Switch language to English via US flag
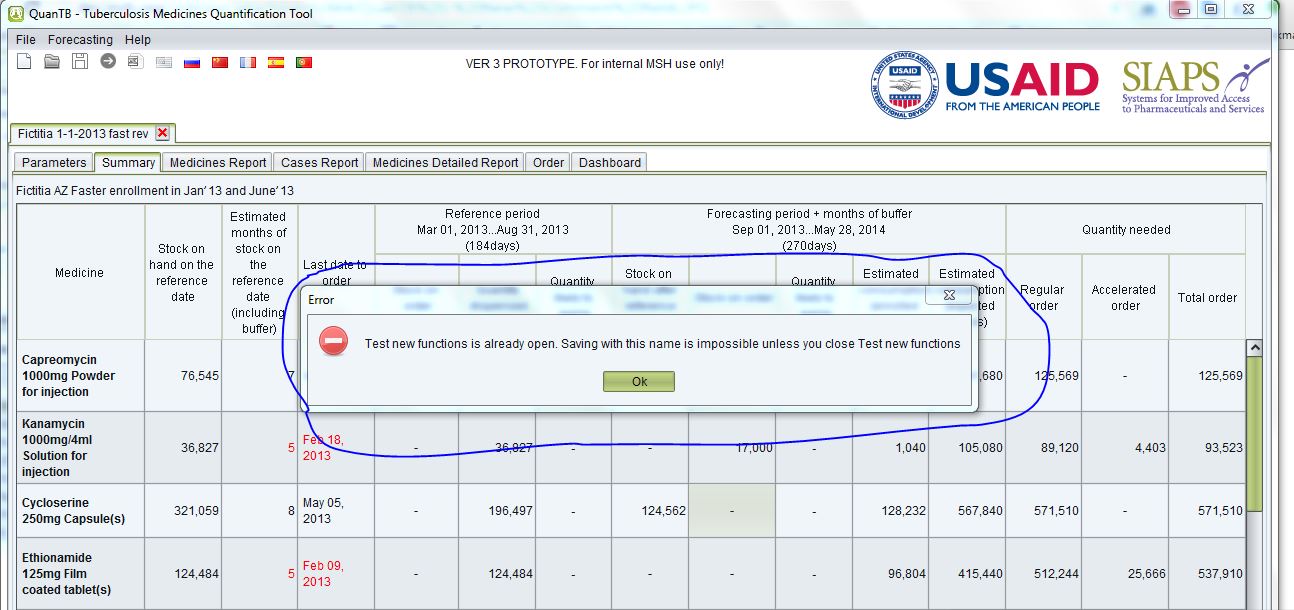1294x610 pixels. click(164, 62)
